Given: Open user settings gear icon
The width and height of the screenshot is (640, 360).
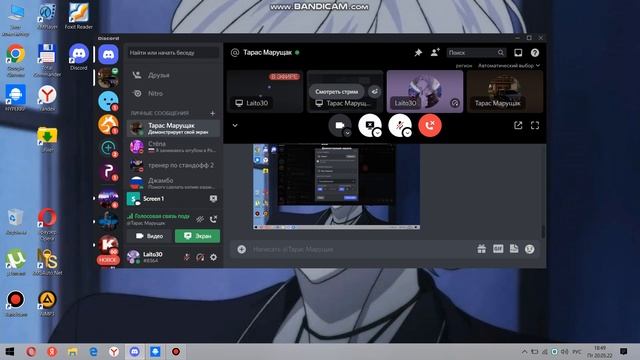Looking at the screenshot, I should click(x=213, y=257).
